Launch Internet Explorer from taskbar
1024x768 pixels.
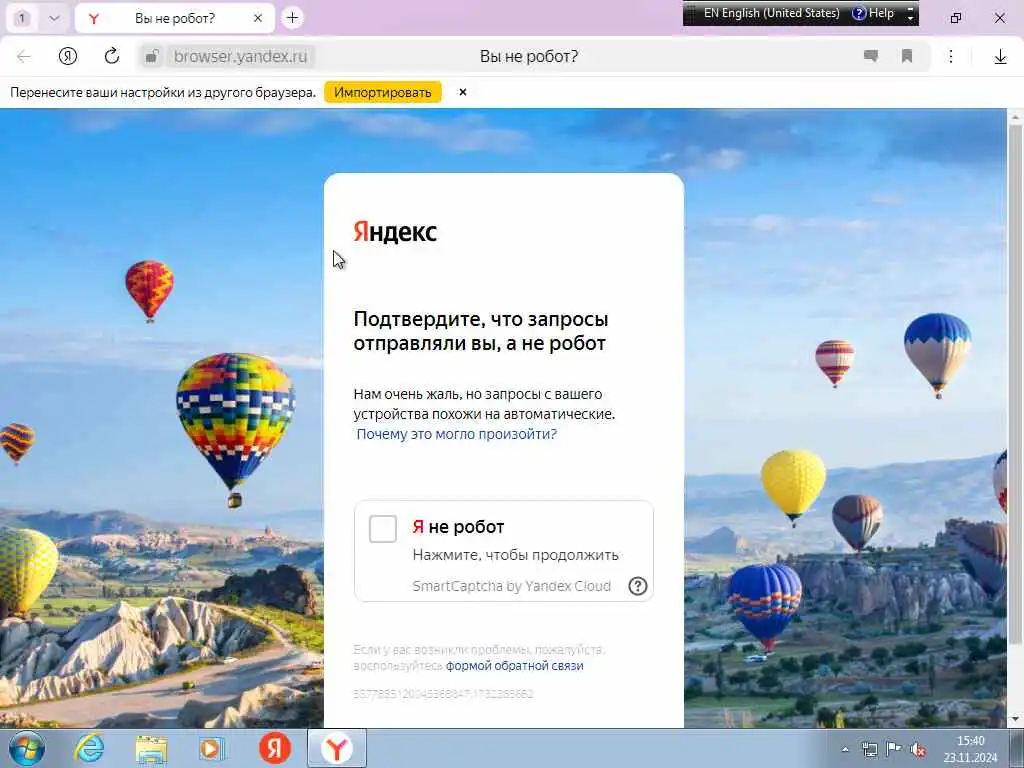point(89,748)
